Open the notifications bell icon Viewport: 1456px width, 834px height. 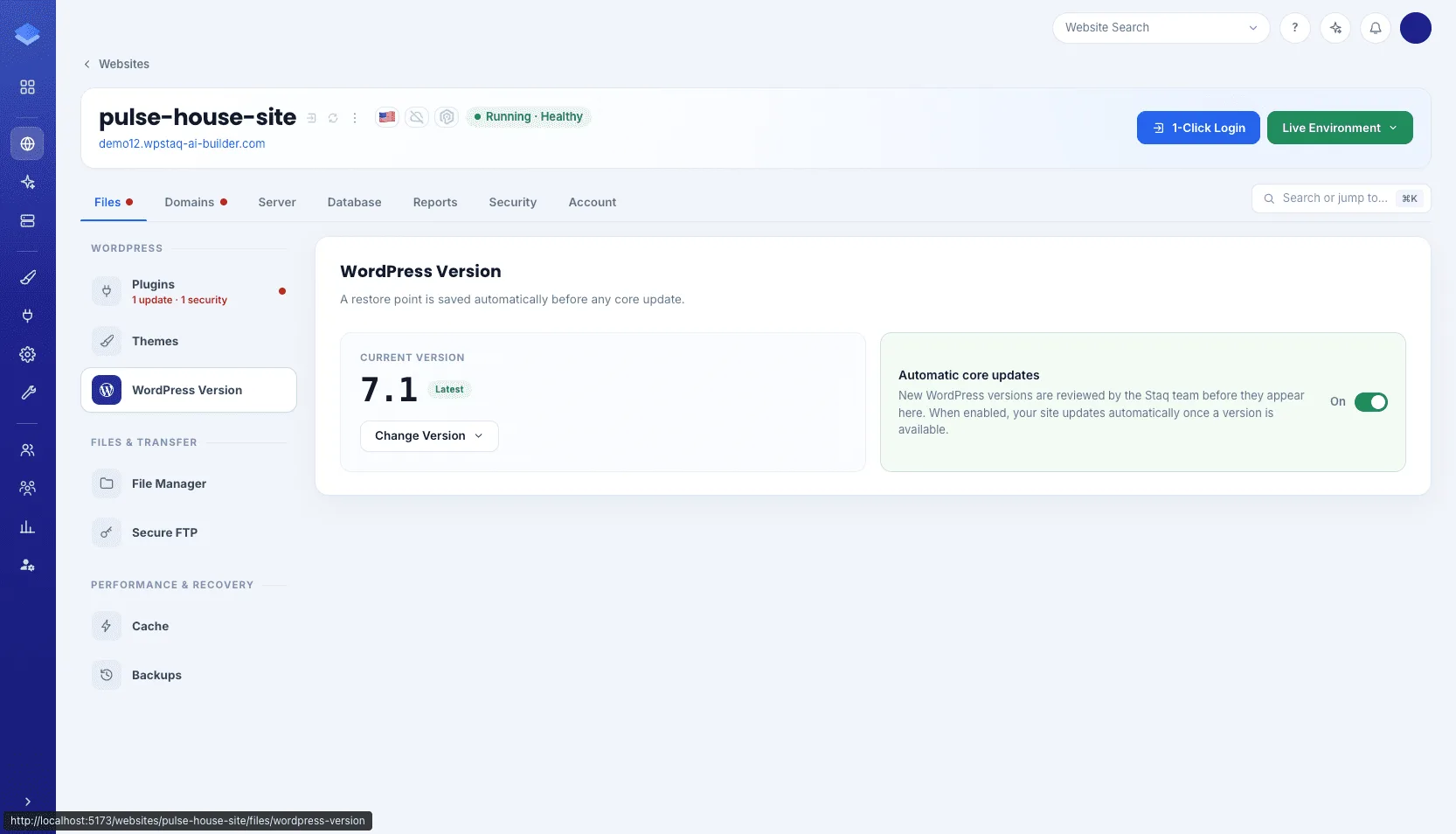pos(1375,28)
